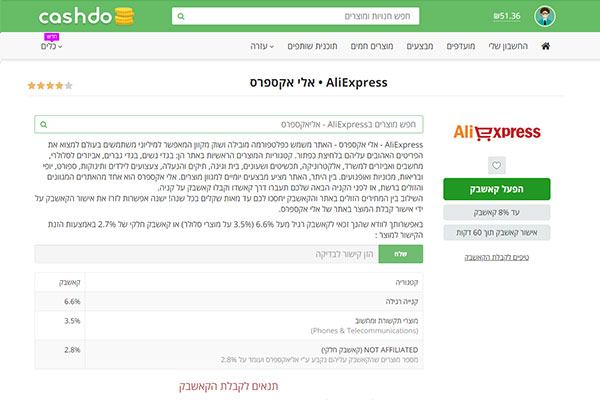Open מועדפים menu item
The height and width of the screenshot is (400, 600).
point(461,46)
